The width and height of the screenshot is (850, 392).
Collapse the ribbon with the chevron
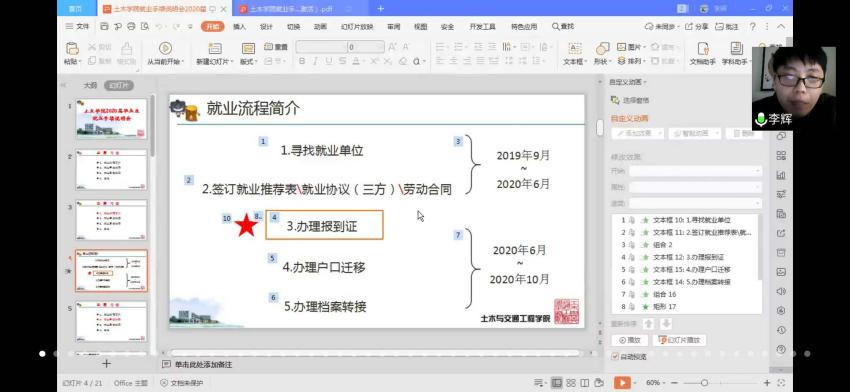(x=781, y=27)
